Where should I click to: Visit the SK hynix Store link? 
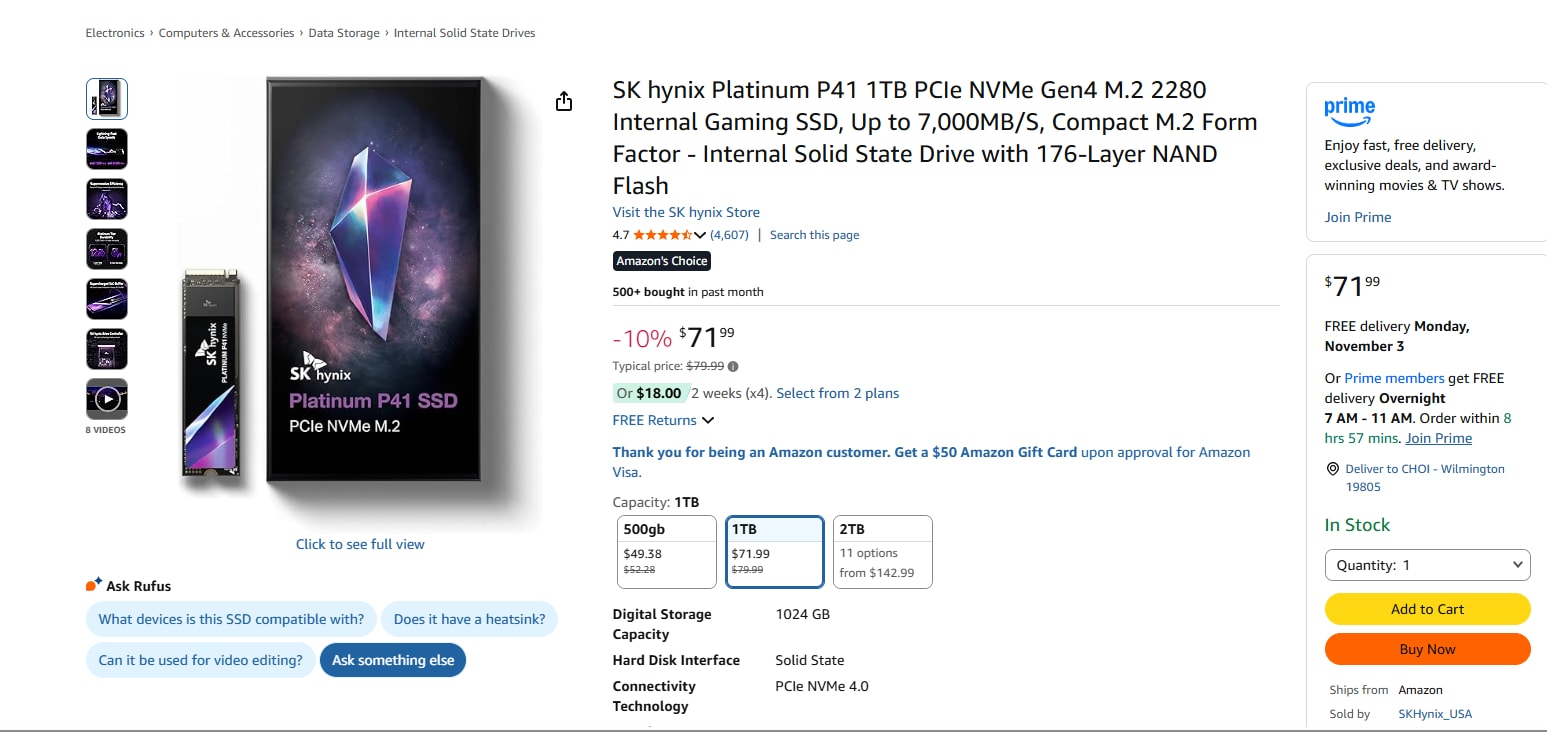coord(686,212)
